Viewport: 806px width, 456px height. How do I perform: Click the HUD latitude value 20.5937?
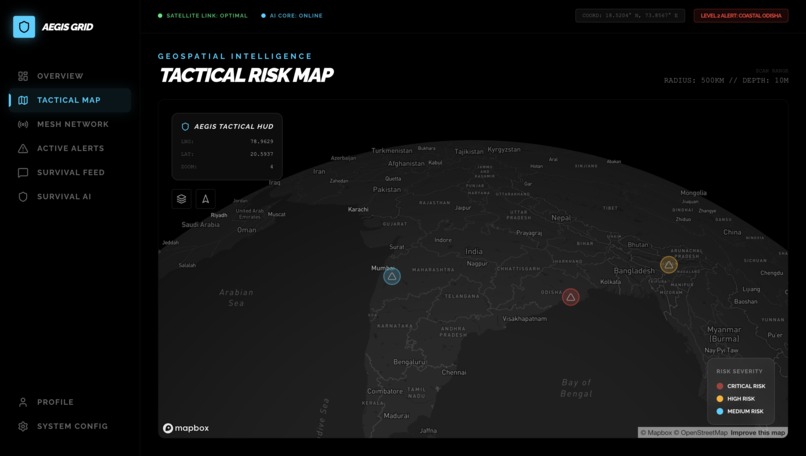[x=262, y=154]
